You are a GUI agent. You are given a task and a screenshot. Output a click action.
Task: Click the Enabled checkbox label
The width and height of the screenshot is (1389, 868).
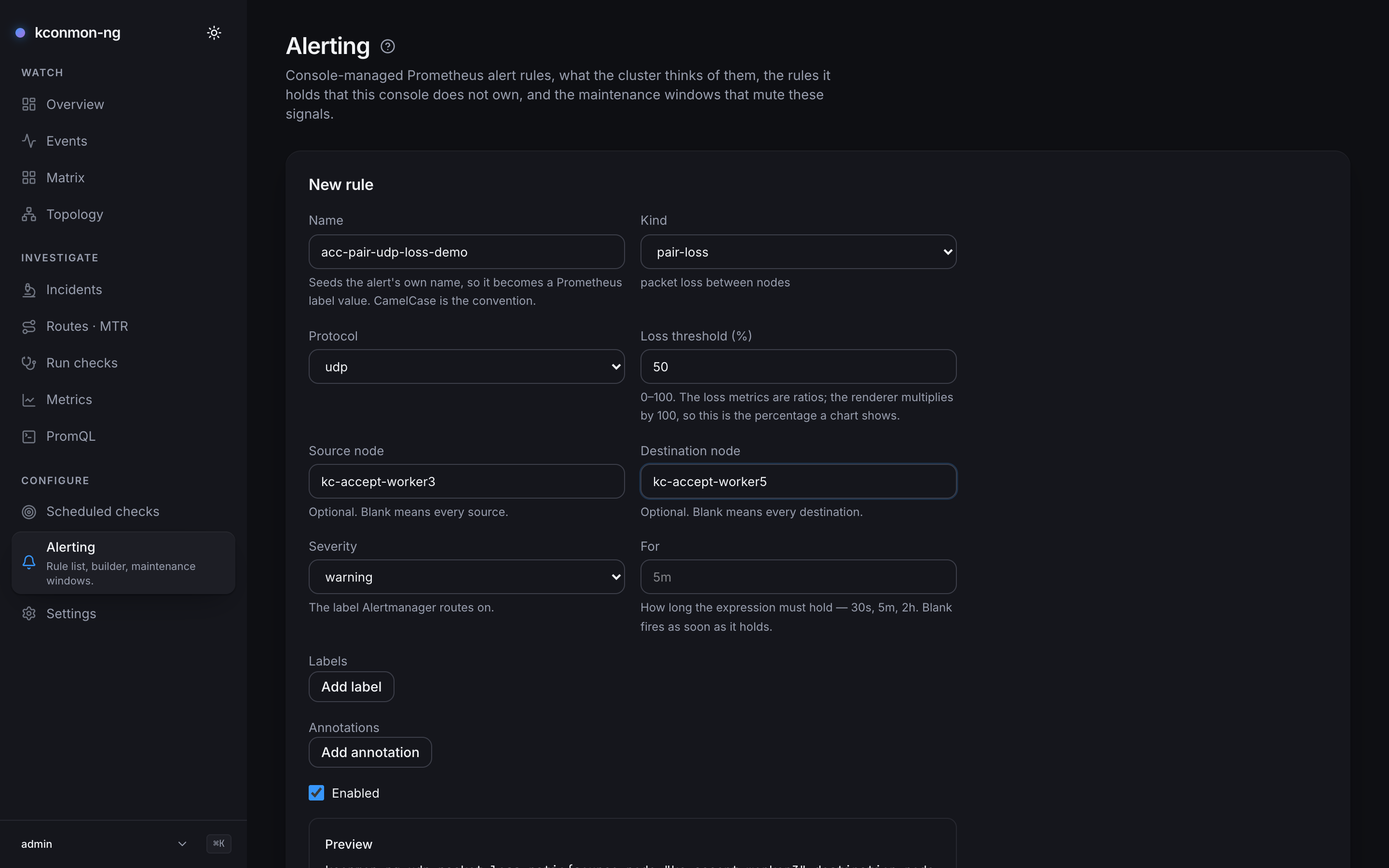355,793
